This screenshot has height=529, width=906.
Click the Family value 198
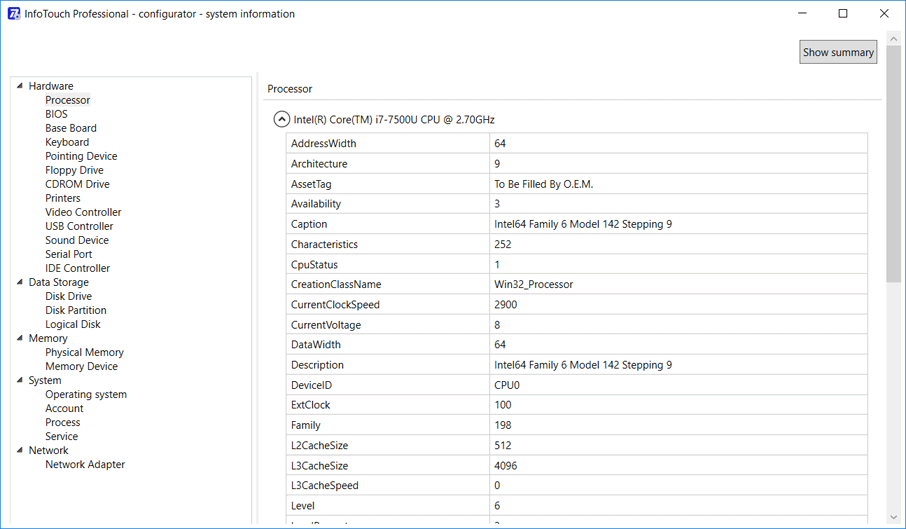click(503, 425)
